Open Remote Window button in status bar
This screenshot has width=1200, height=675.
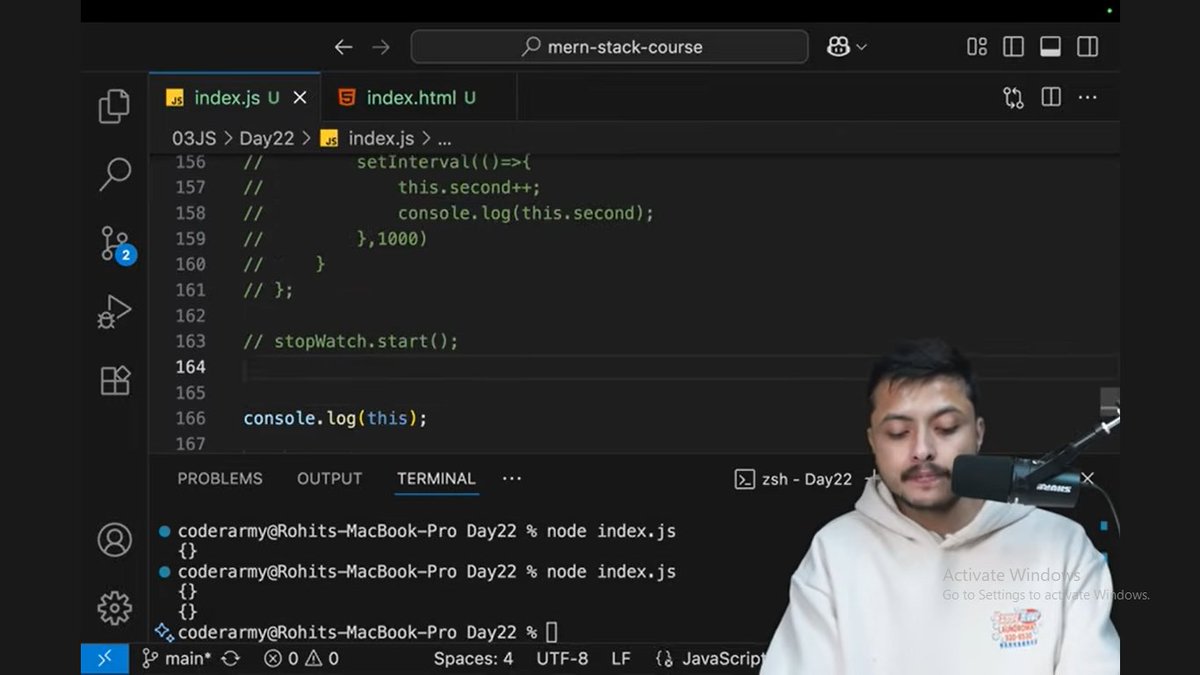pyautogui.click(x=105, y=658)
